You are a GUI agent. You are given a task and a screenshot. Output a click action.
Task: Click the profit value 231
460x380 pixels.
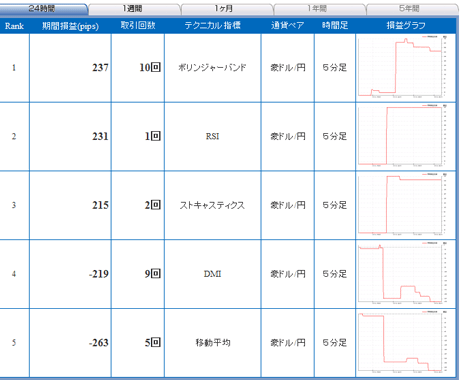100,136
